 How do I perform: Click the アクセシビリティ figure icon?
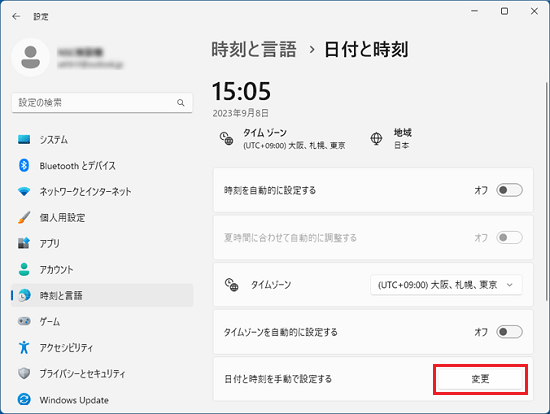(x=24, y=347)
